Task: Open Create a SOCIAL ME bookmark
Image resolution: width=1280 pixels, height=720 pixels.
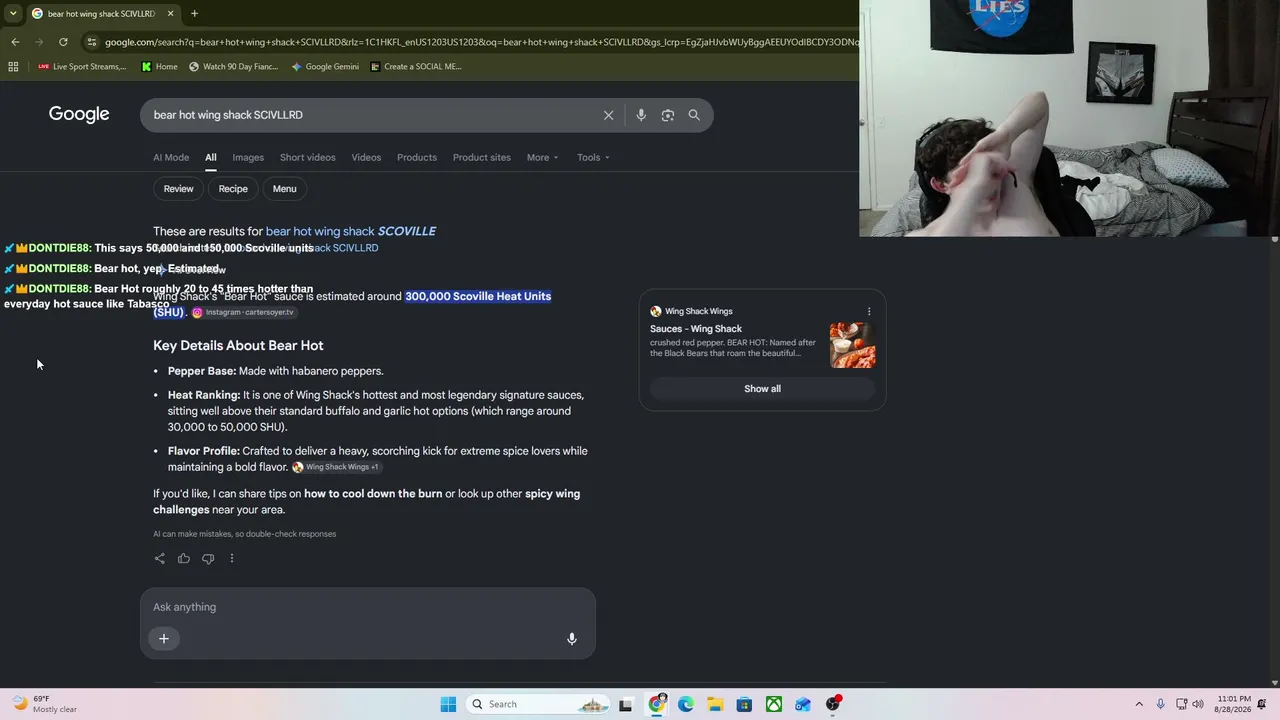Action: click(416, 67)
